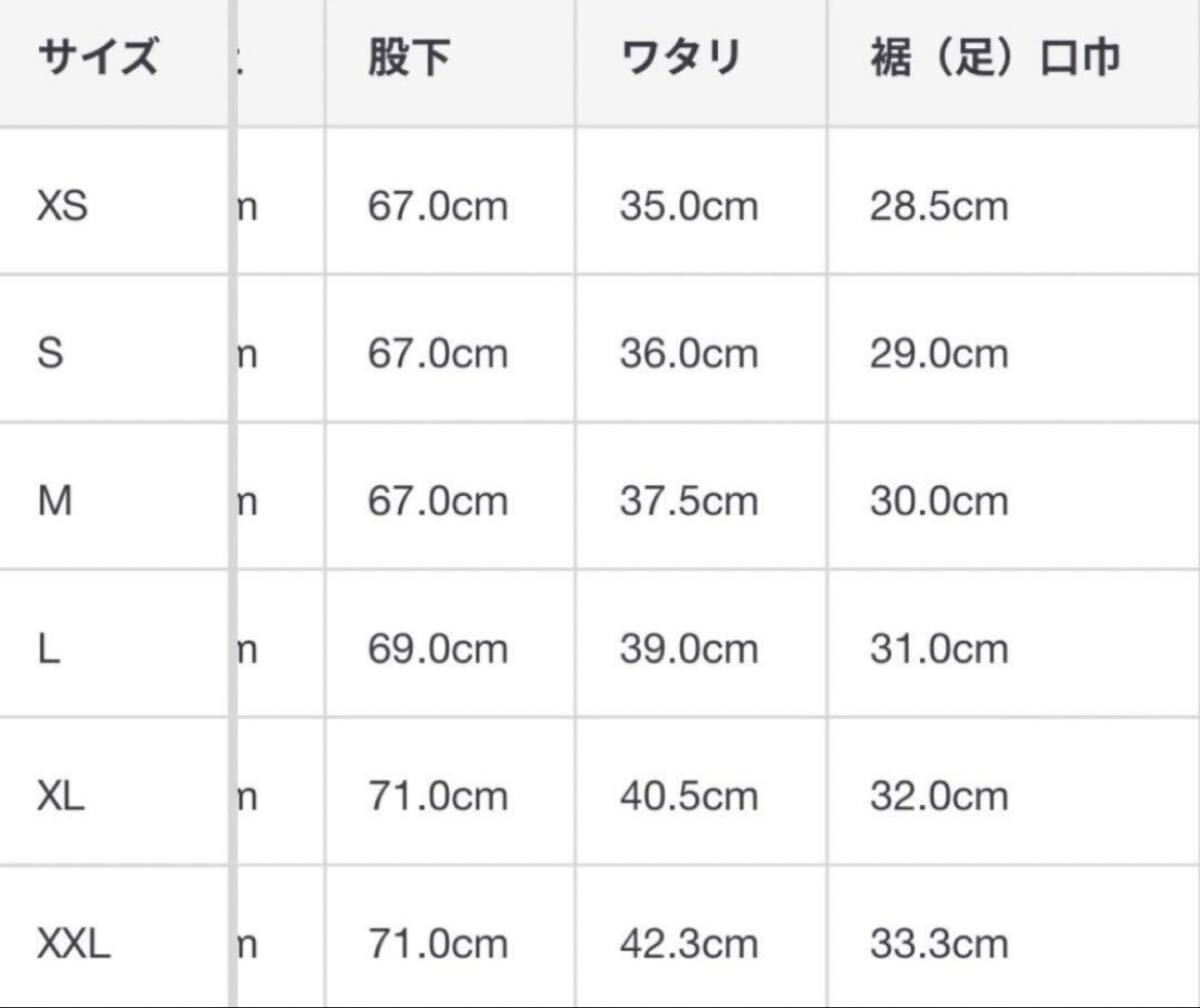Viewport: 1200px width, 1008px height.
Task: Select the XL size row label
Action: pyautogui.click(x=61, y=796)
